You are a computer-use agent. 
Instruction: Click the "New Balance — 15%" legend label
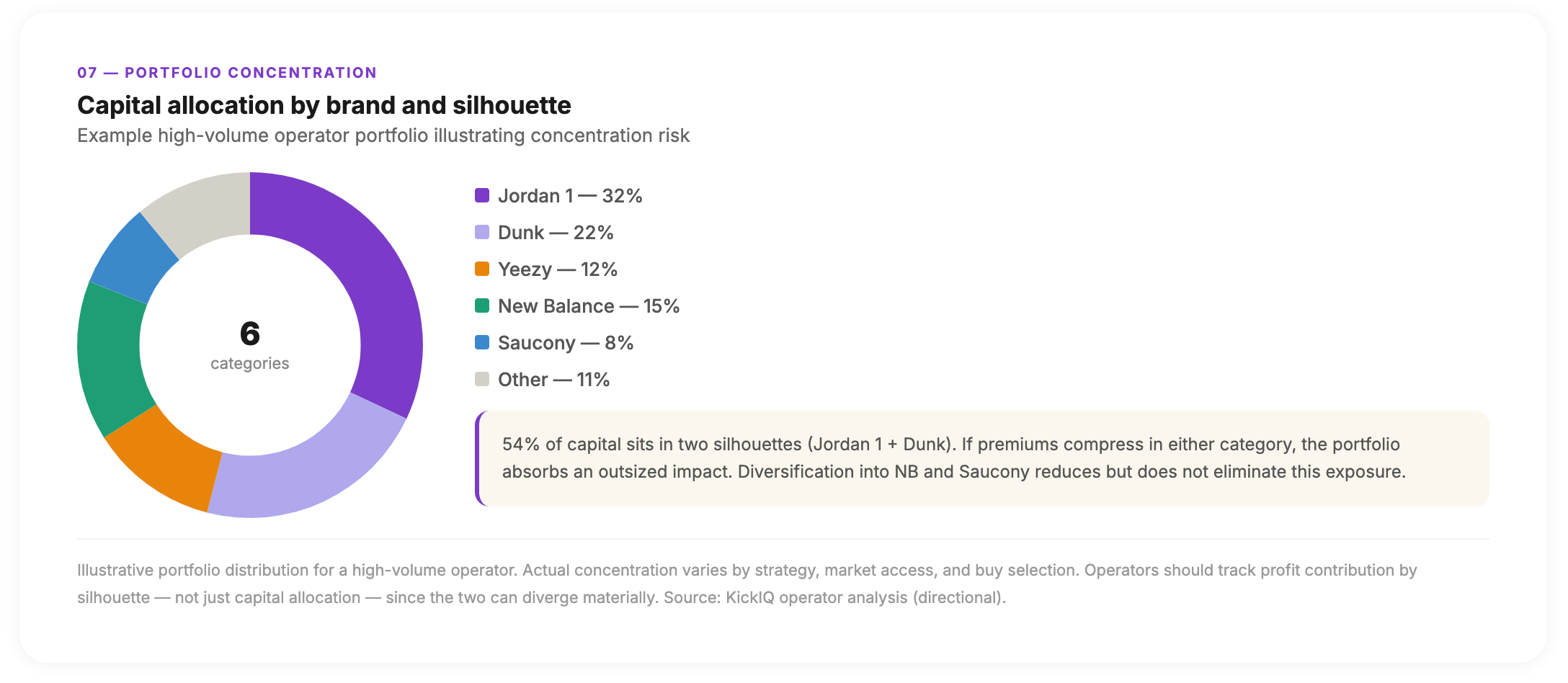coord(588,306)
